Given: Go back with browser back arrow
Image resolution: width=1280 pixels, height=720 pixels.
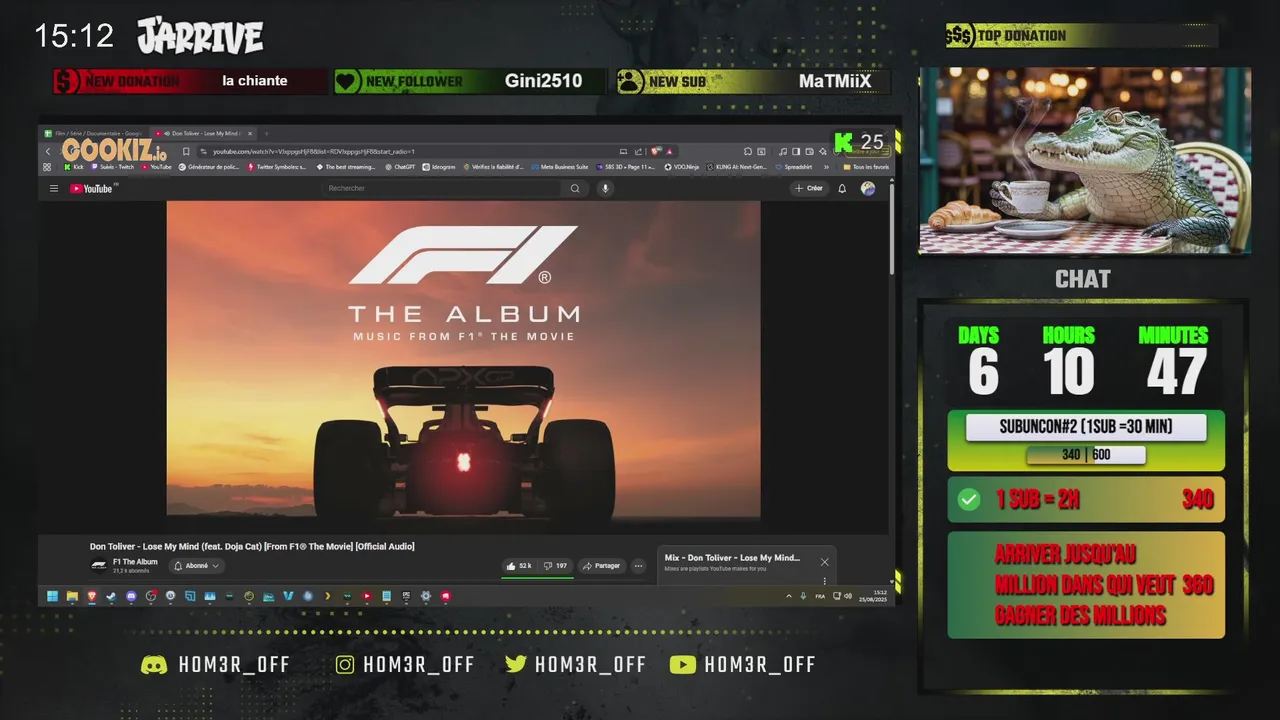Looking at the screenshot, I should (x=48, y=152).
